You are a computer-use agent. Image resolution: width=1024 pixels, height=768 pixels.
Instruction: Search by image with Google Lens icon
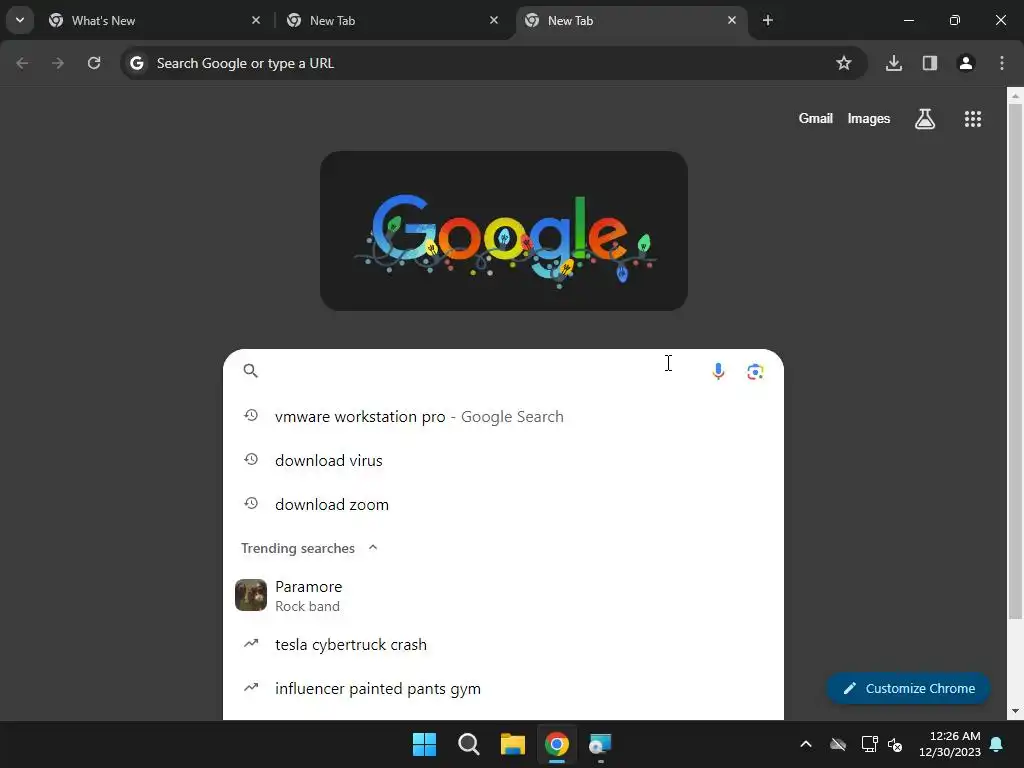click(x=755, y=372)
